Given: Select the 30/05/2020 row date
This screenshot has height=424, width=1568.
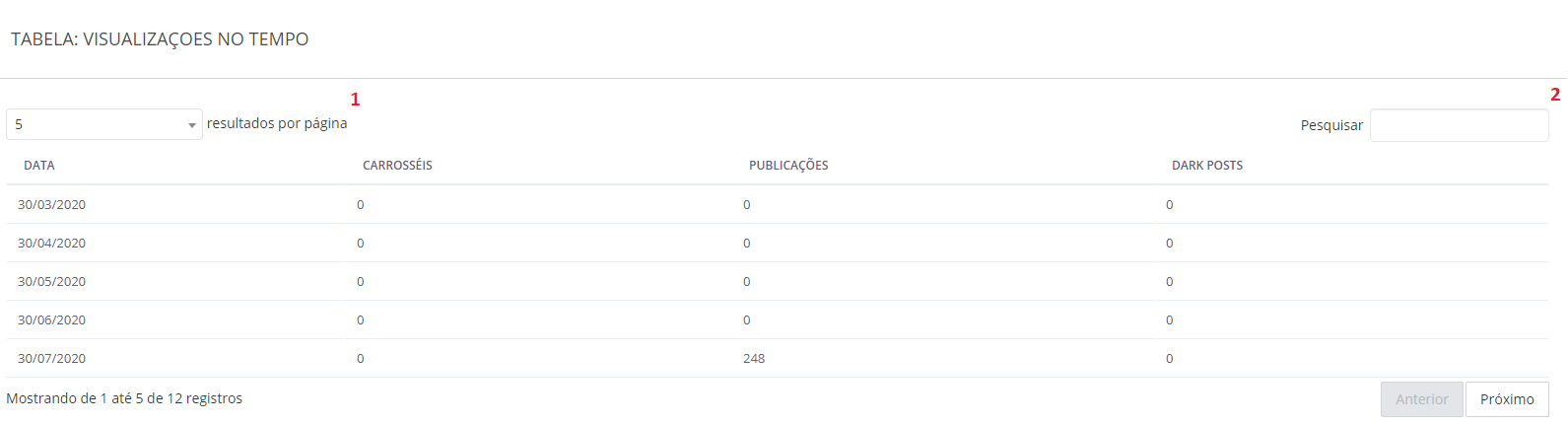Looking at the screenshot, I should (51, 282).
